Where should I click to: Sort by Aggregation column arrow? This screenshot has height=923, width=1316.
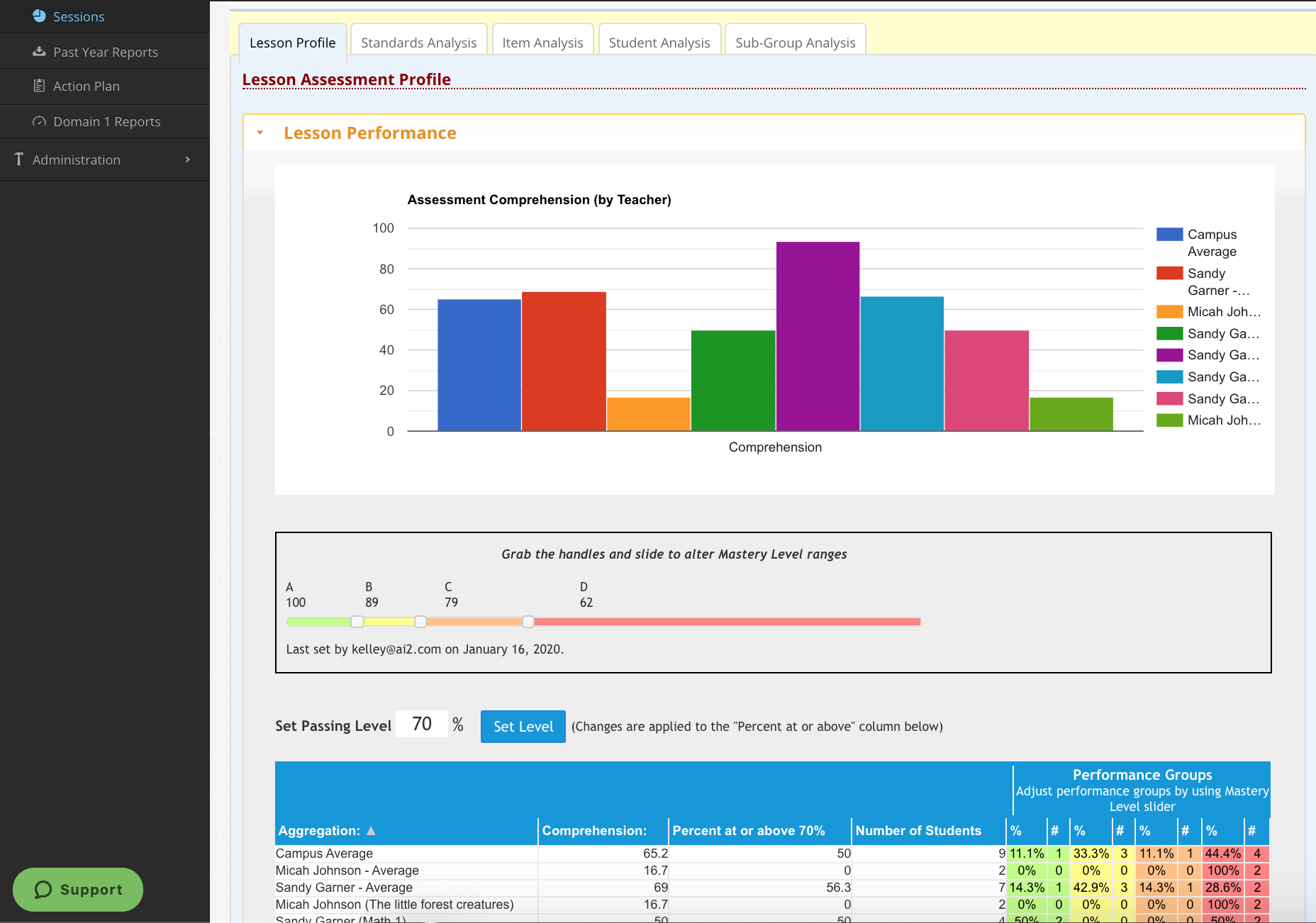tap(371, 830)
